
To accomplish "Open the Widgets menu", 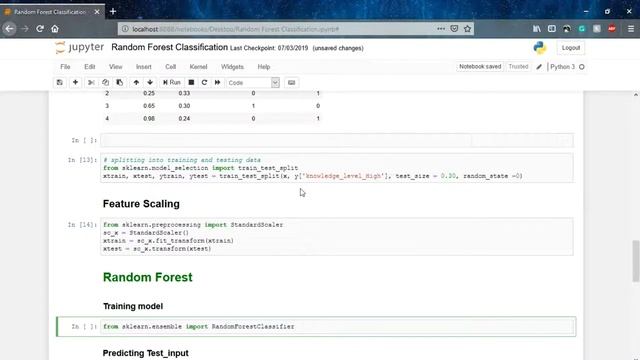I will click(232, 67).
